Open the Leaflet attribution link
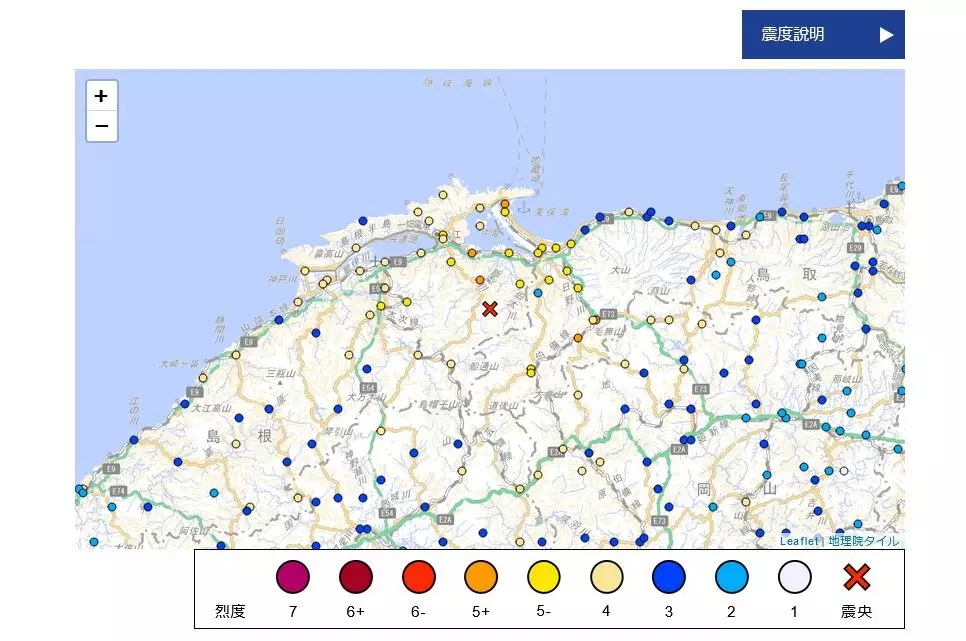966x641 pixels. (x=799, y=541)
